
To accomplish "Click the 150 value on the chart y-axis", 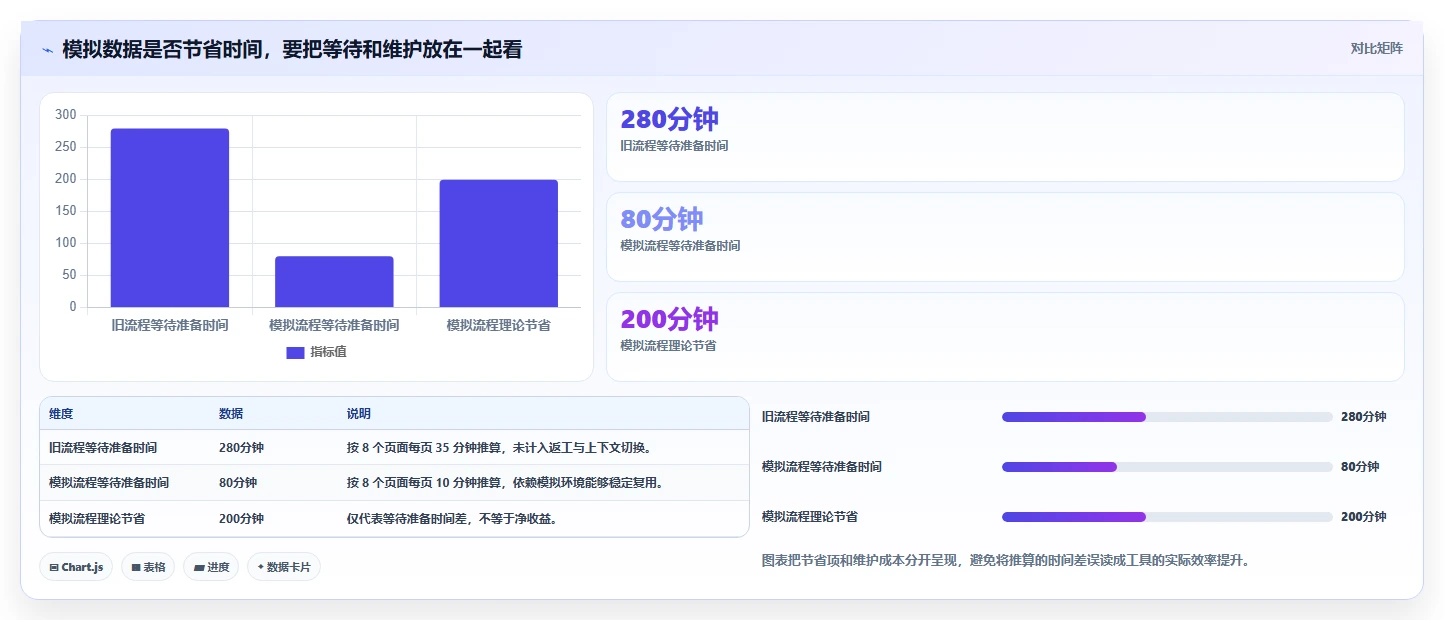I will pos(66,211).
